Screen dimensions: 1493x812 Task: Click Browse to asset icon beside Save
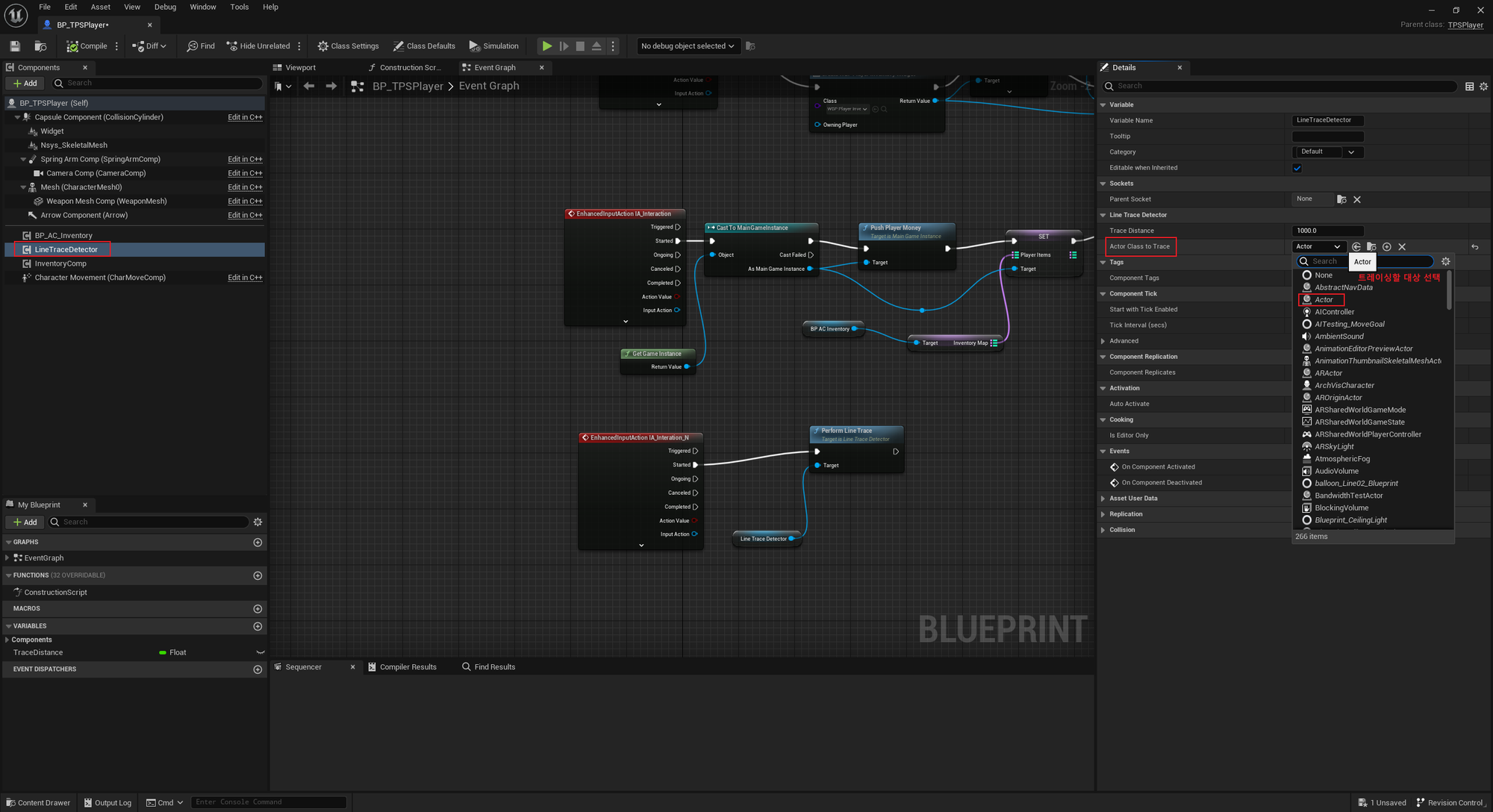click(41, 46)
